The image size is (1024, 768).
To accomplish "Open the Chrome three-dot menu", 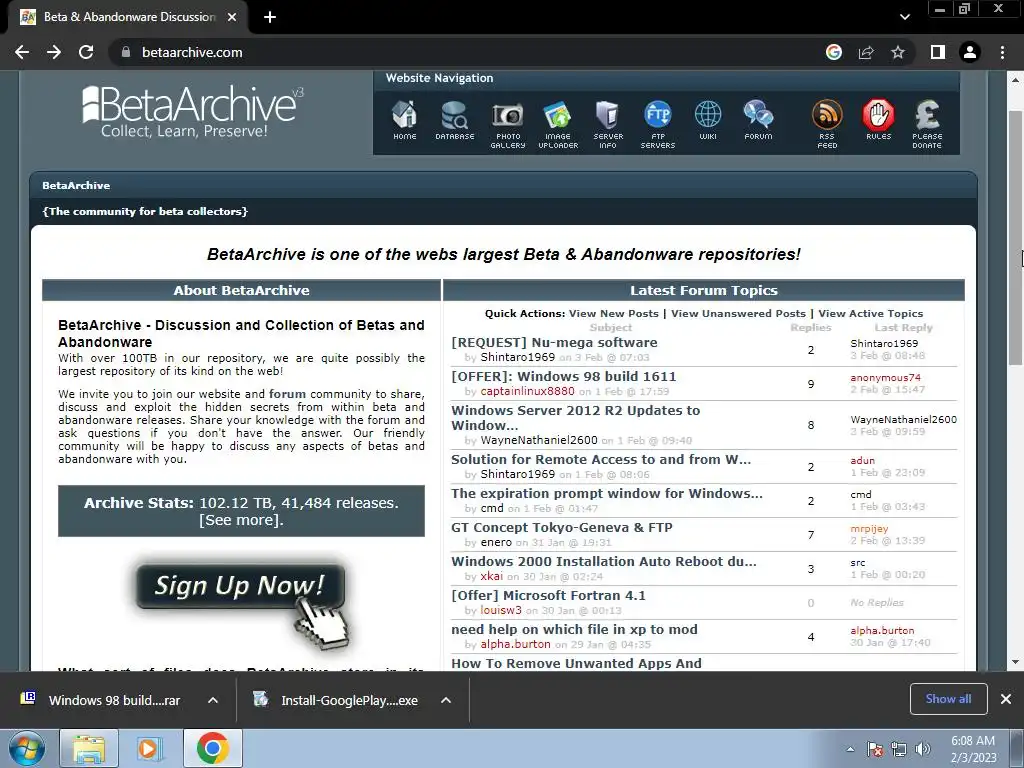I will coord(1002,52).
